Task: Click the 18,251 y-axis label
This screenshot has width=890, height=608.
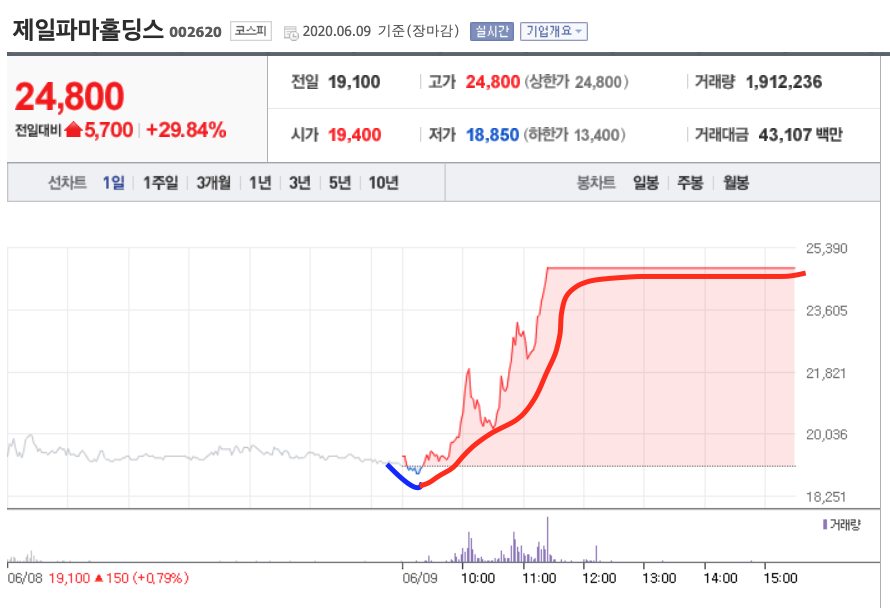Action: coord(826,497)
